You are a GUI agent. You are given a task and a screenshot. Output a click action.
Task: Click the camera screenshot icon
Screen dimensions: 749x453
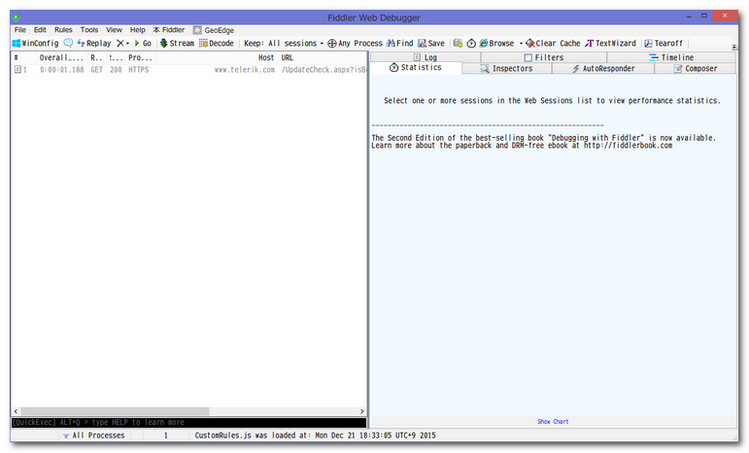pos(458,43)
